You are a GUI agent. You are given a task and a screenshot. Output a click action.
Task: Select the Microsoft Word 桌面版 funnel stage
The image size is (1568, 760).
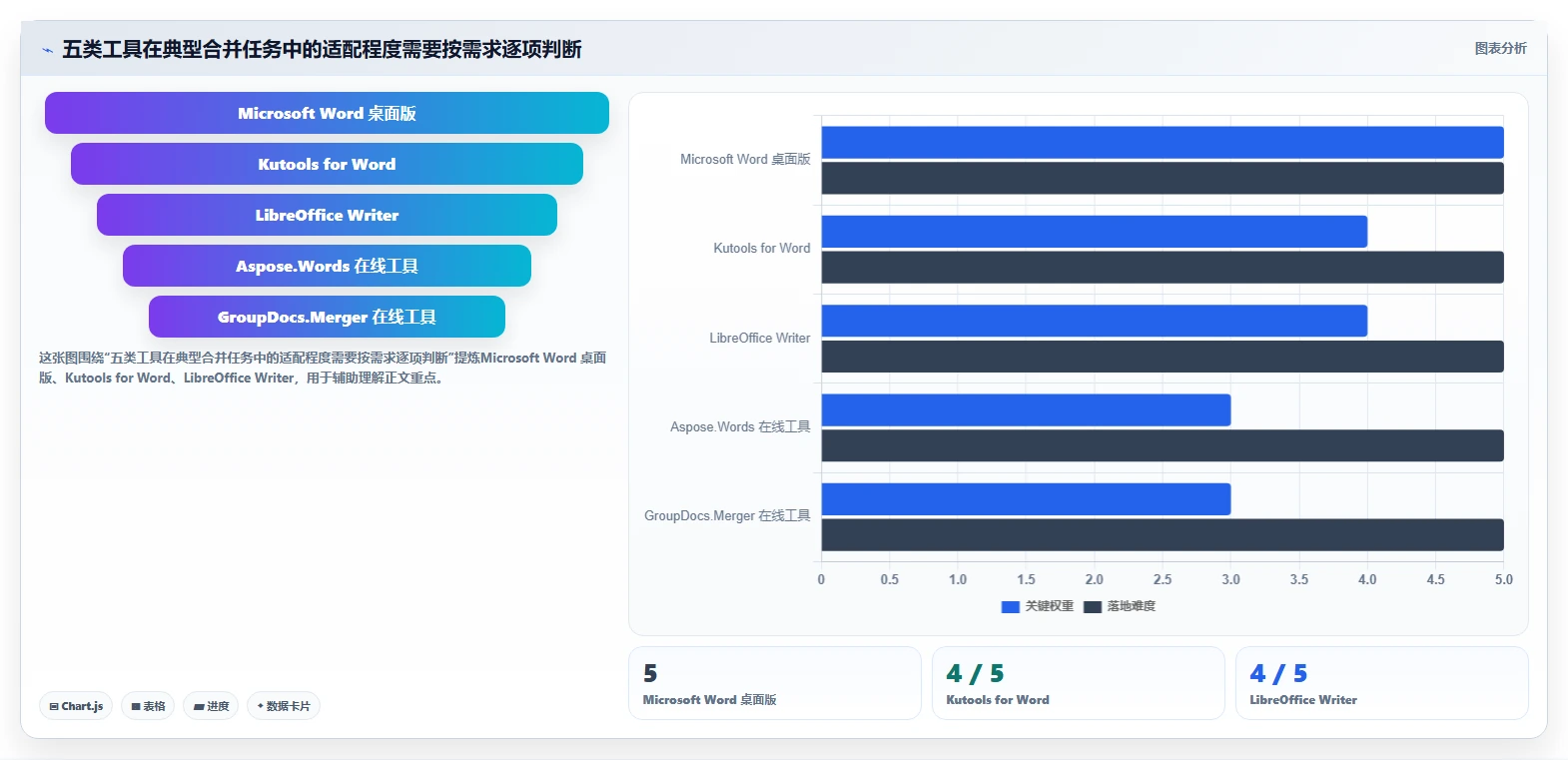(x=327, y=113)
